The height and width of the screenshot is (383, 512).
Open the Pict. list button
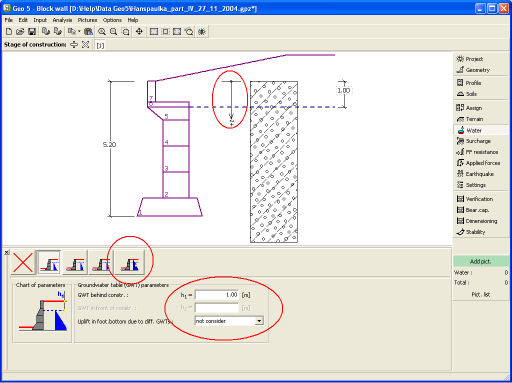point(481,294)
